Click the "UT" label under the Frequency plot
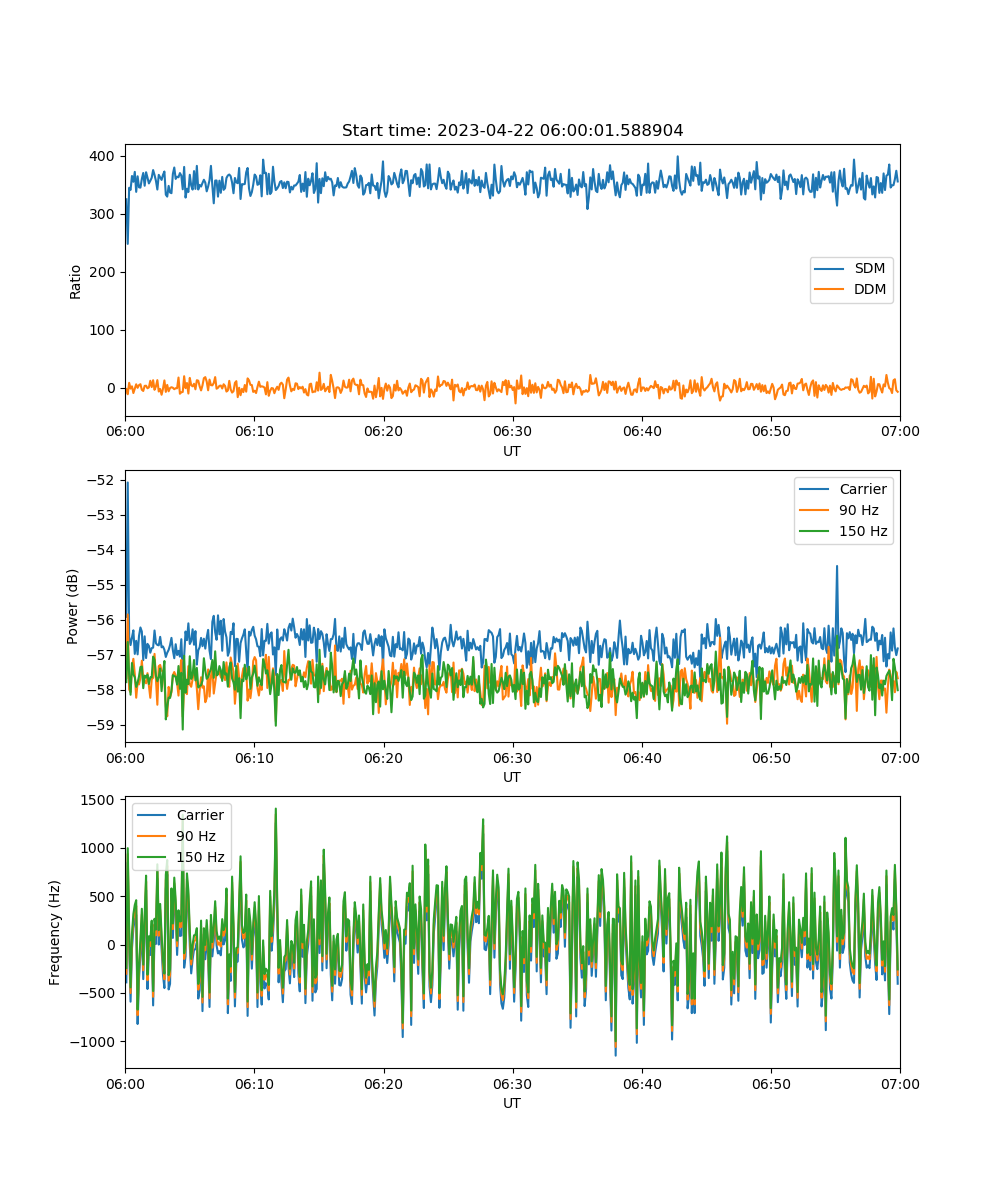This screenshot has height=1200, width=1000. pyautogui.click(x=512, y=1103)
